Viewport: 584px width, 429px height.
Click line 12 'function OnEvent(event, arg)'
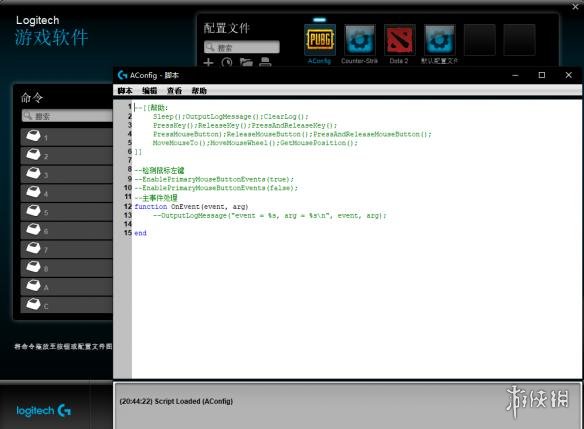pyautogui.click(x=191, y=206)
